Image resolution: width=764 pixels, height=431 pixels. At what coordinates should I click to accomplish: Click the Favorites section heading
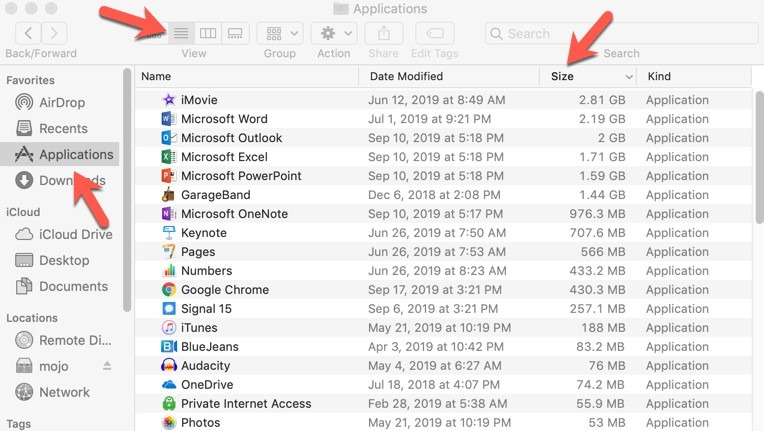(x=30, y=80)
